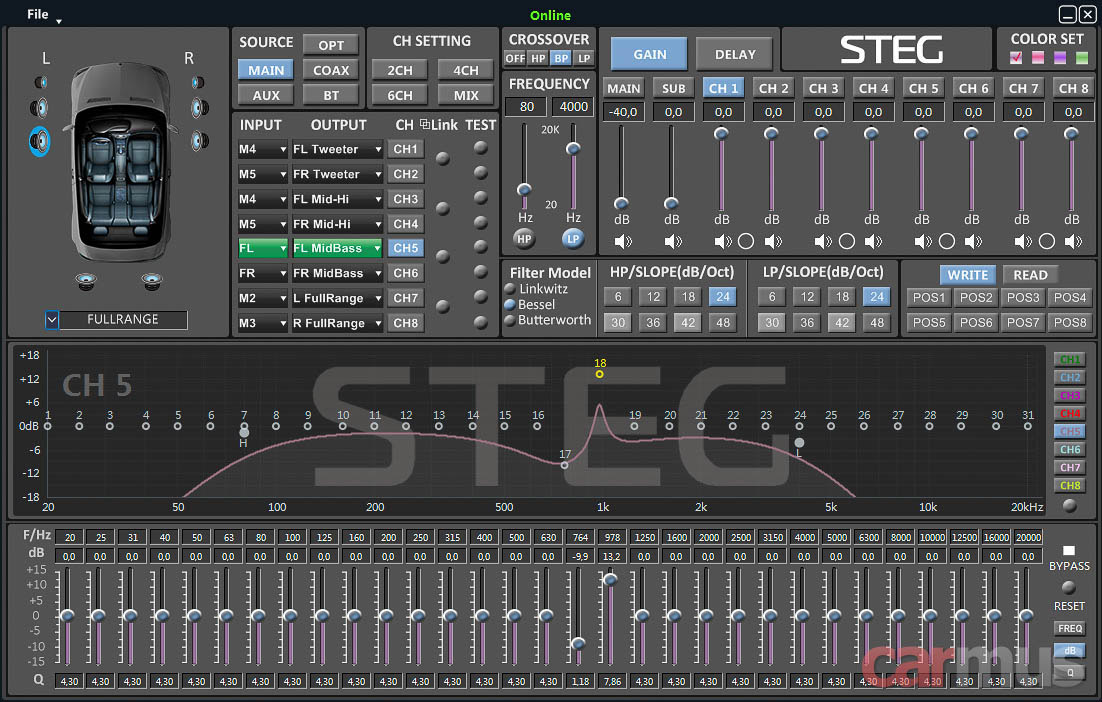This screenshot has width=1102, height=702.
Task: Select the CH 5 channel tab above the gain sliders
Action: tap(923, 88)
